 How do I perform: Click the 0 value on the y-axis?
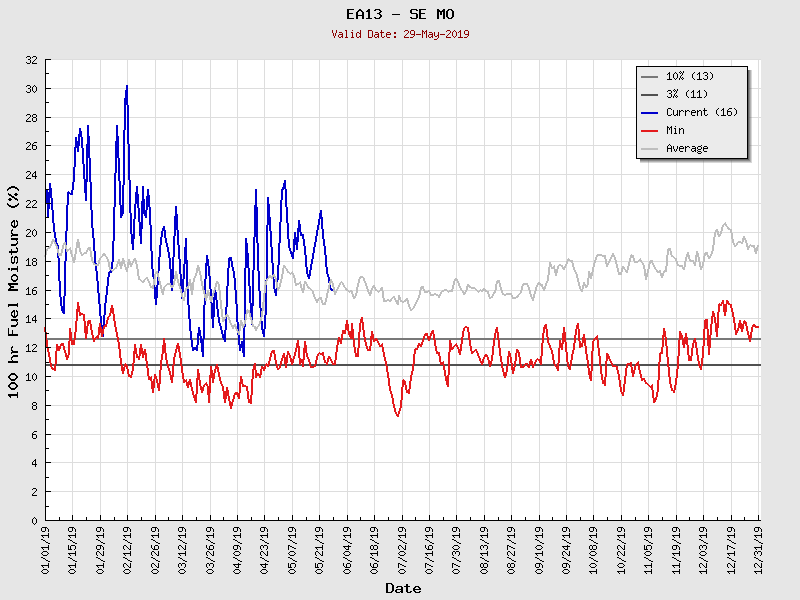tap(34, 521)
